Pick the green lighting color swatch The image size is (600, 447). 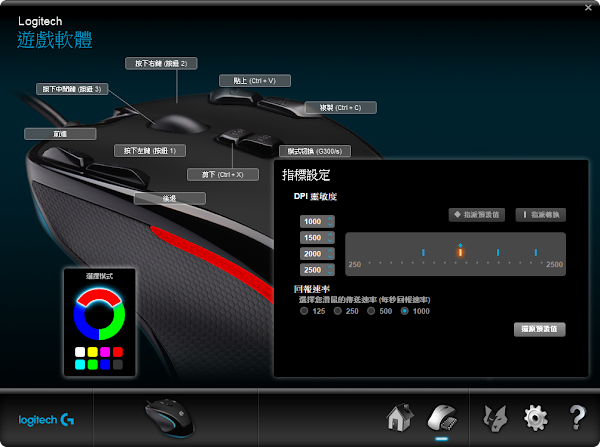tap(93, 364)
